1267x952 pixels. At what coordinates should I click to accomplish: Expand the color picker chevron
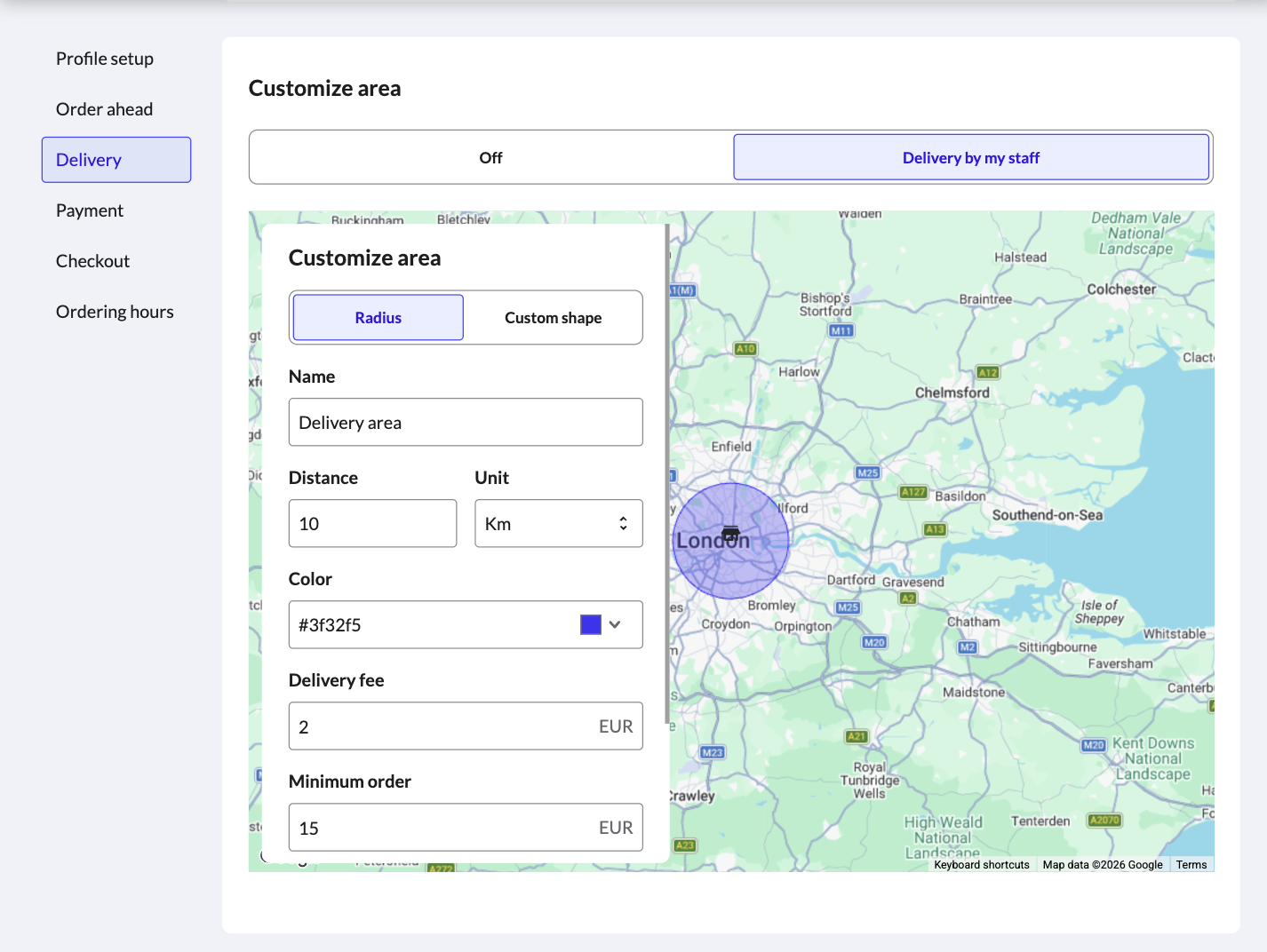click(x=615, y=624)
